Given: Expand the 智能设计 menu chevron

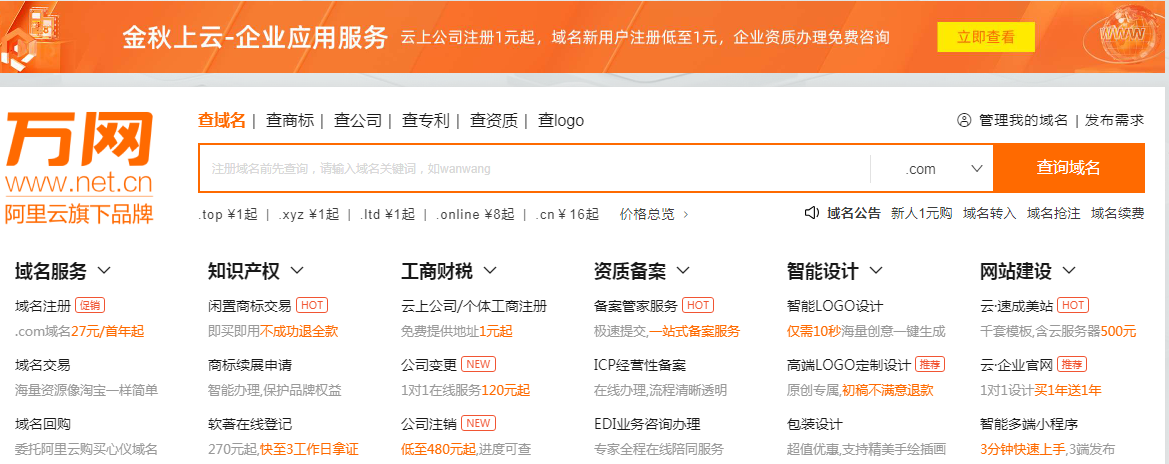Looking at the screenshot, I should tap(877, 270).
